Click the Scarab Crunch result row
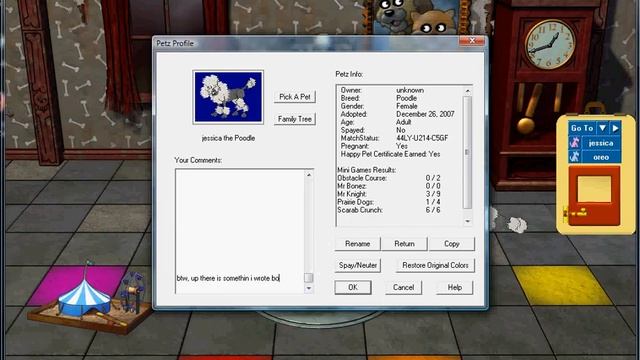 (389, 210)
